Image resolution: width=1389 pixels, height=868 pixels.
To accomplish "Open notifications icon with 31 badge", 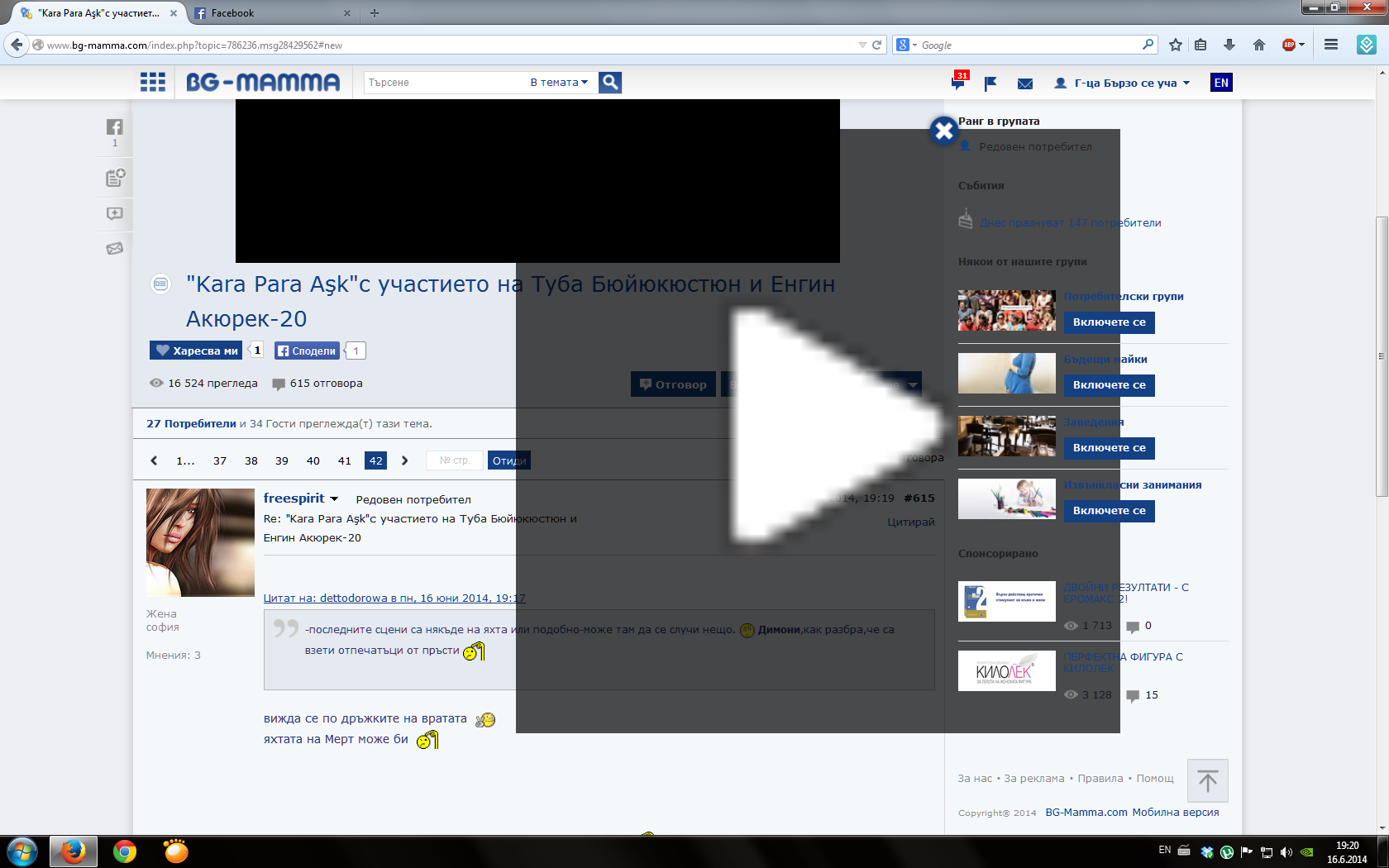I will pyautogui.click(x=958, y=82).
